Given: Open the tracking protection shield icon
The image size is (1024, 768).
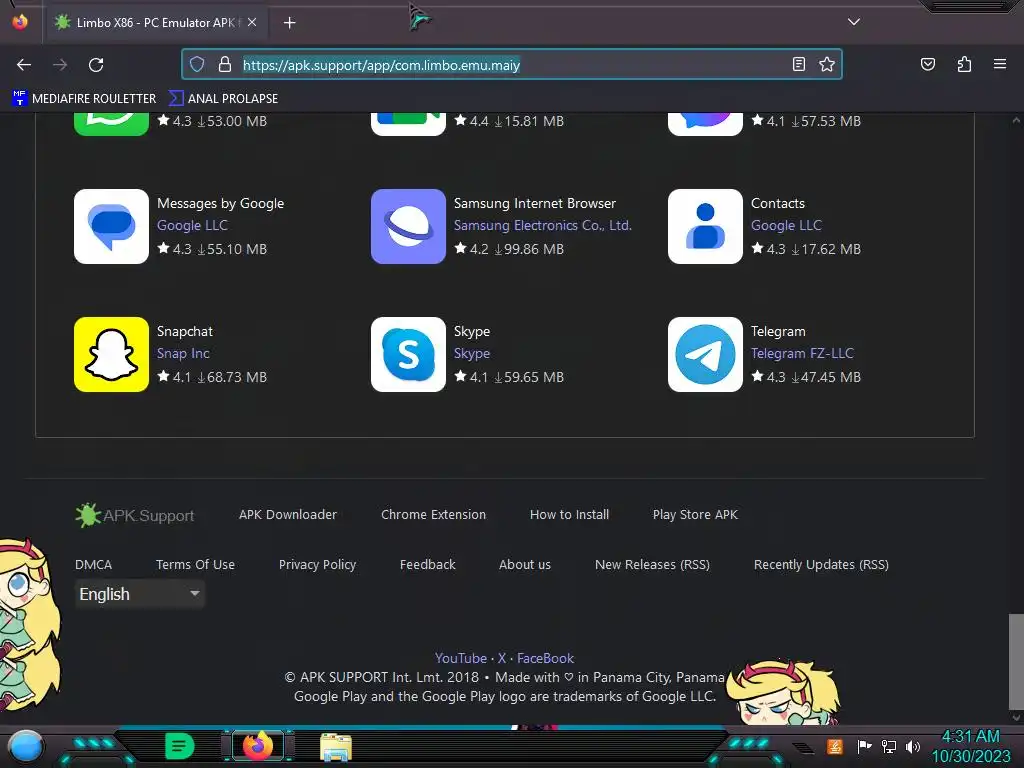Looking at the screenshot, I should pyautogui.click(x=197, y=64).
